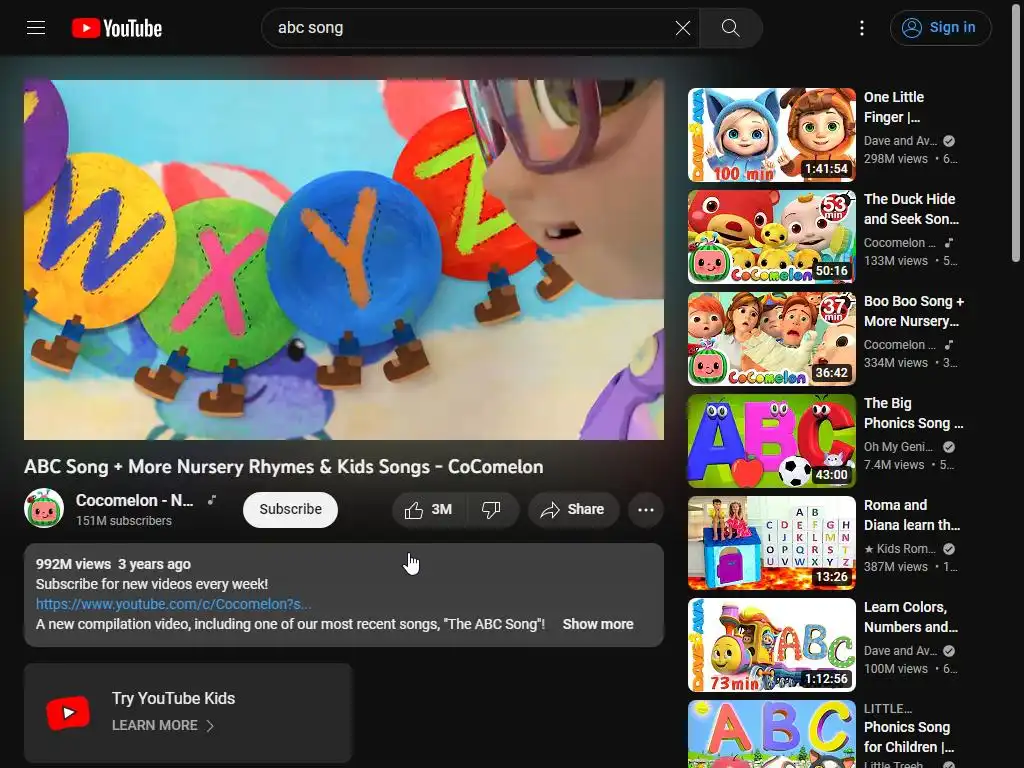Click Phonics Song for Children title

[x=909, y=737]
